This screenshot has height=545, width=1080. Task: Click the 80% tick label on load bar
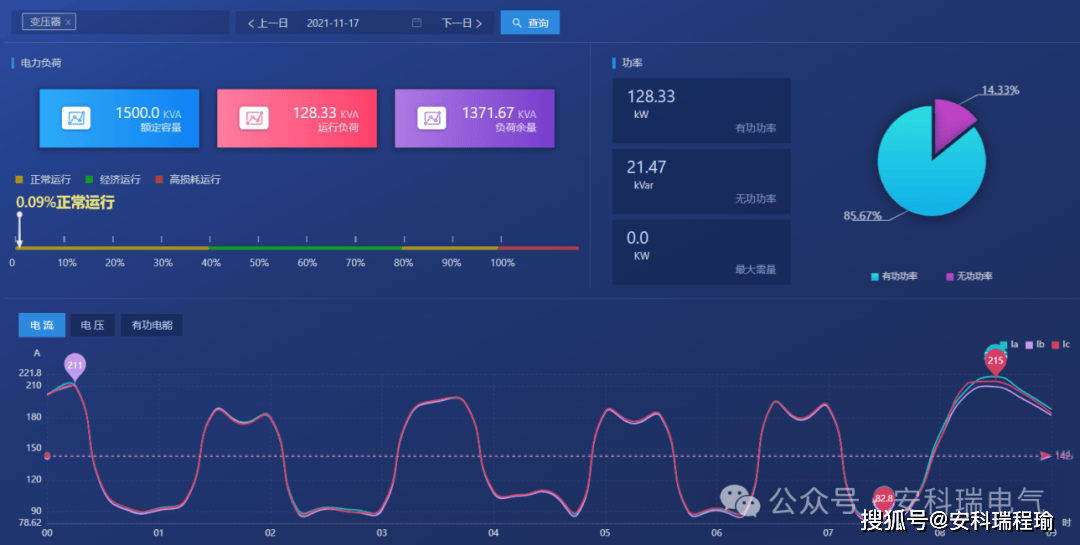coord(403,263)
